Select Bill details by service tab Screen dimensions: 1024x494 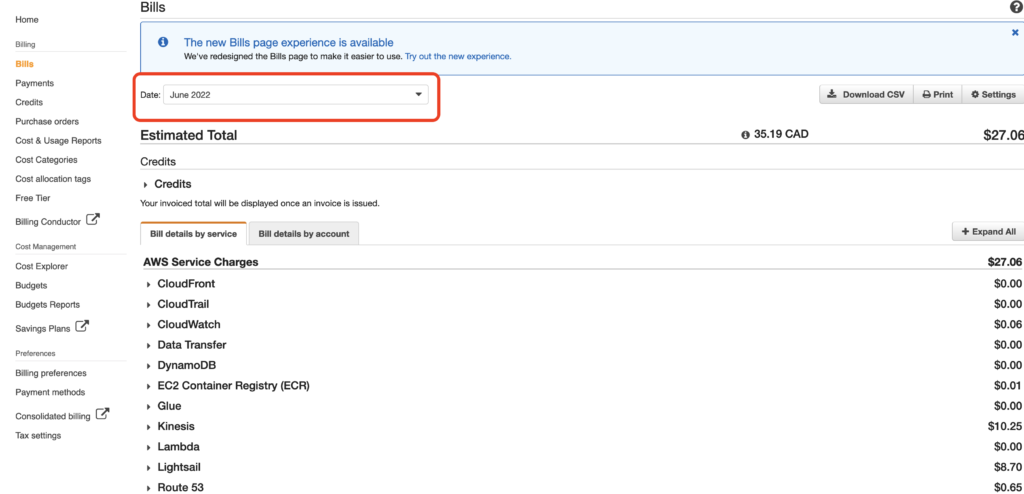[193, 234]
